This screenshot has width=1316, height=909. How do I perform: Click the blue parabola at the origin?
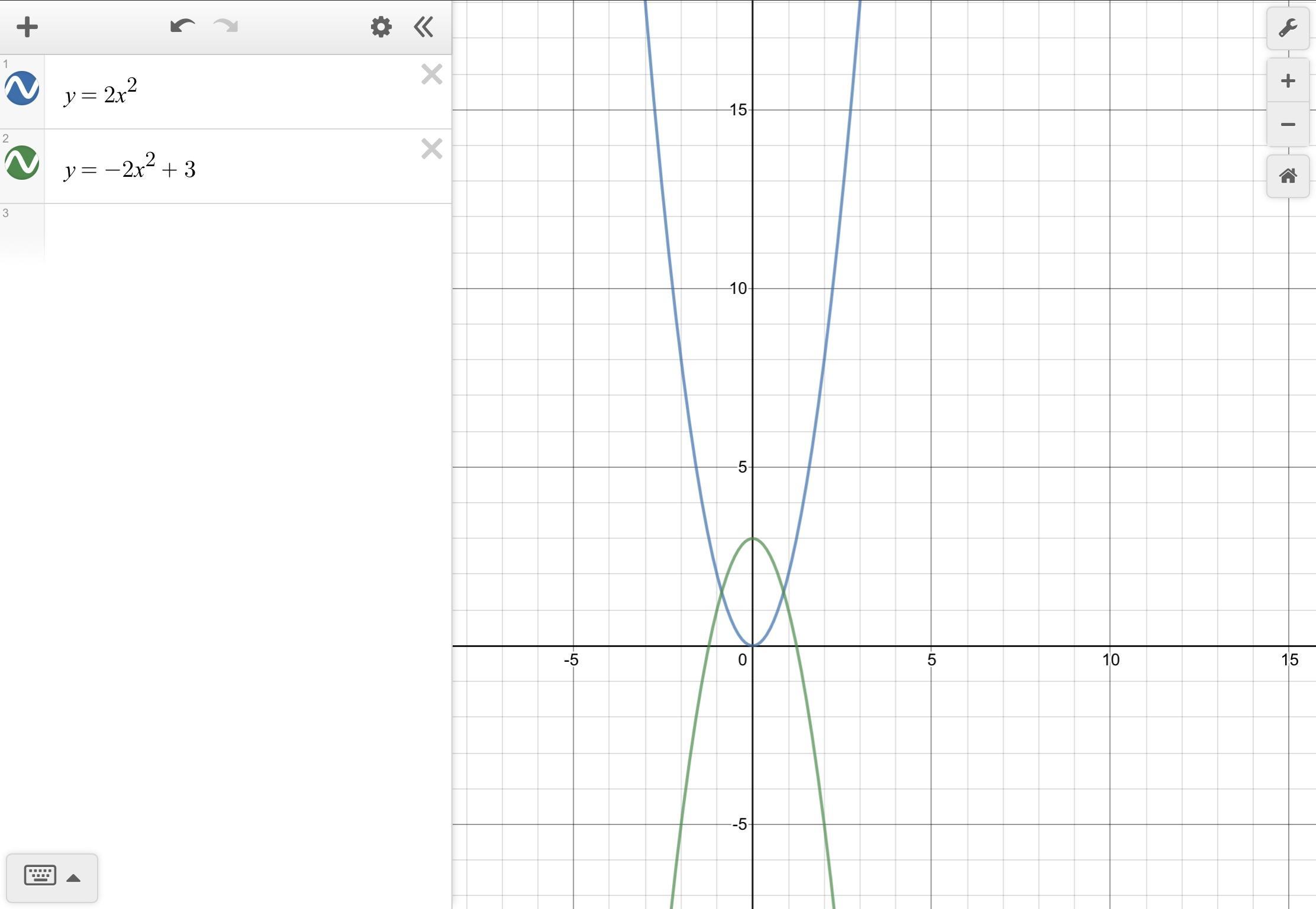tap(753, 645)
